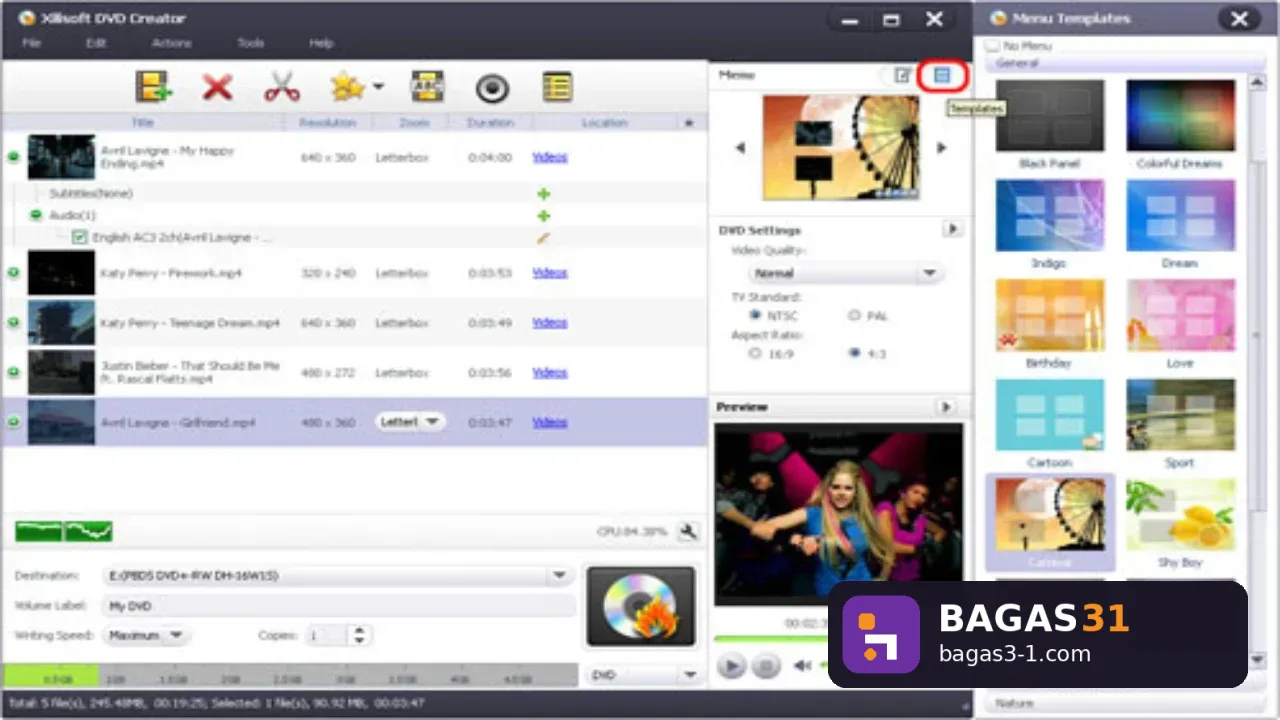Open Videos link for Justin Bieber row
The image size is (1280, 720).
[550, 372]
